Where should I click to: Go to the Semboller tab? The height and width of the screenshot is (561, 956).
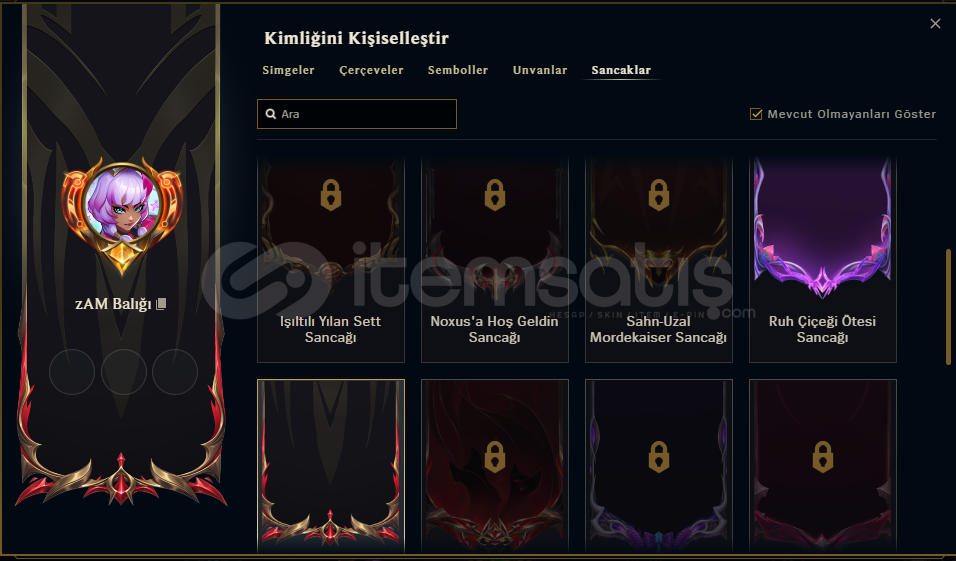tap(458, 70)
